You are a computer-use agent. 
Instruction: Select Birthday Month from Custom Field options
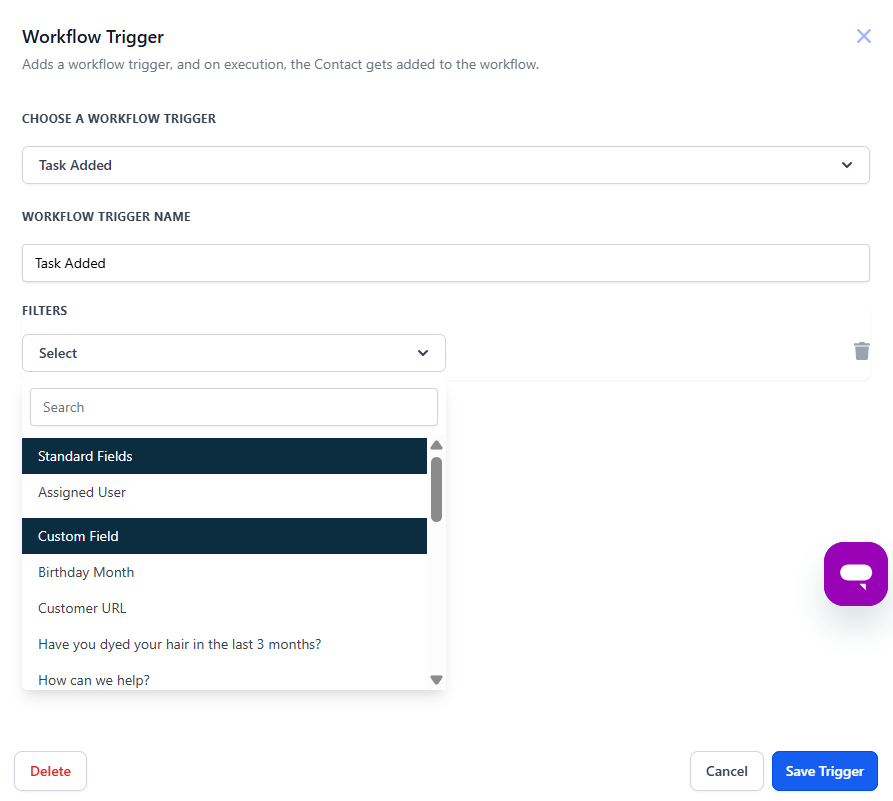(x=86, y=572)
